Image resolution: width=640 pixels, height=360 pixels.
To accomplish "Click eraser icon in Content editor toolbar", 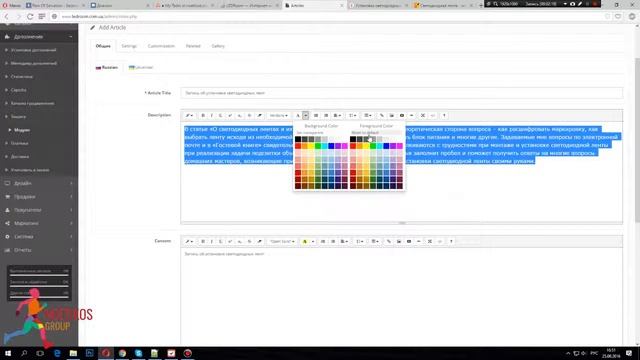I will coord(260,241).
